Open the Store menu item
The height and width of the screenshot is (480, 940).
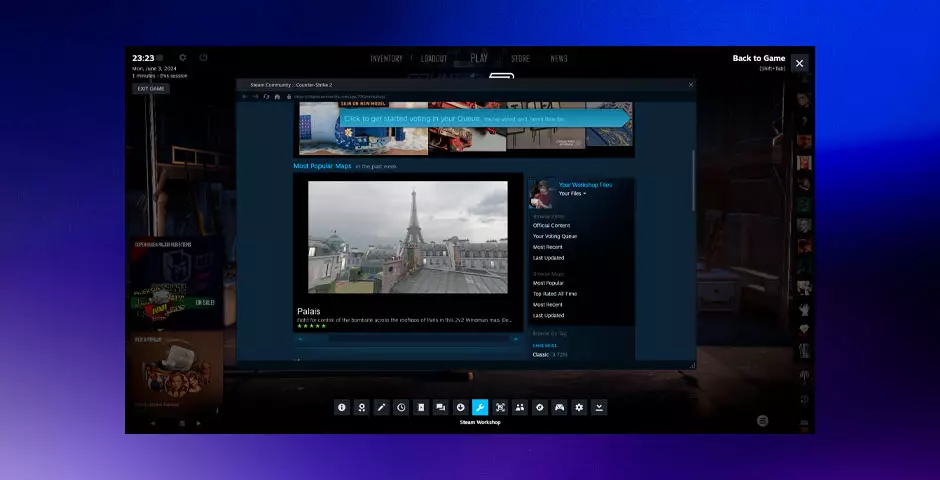pyautogui.click(x=520, y=59)
